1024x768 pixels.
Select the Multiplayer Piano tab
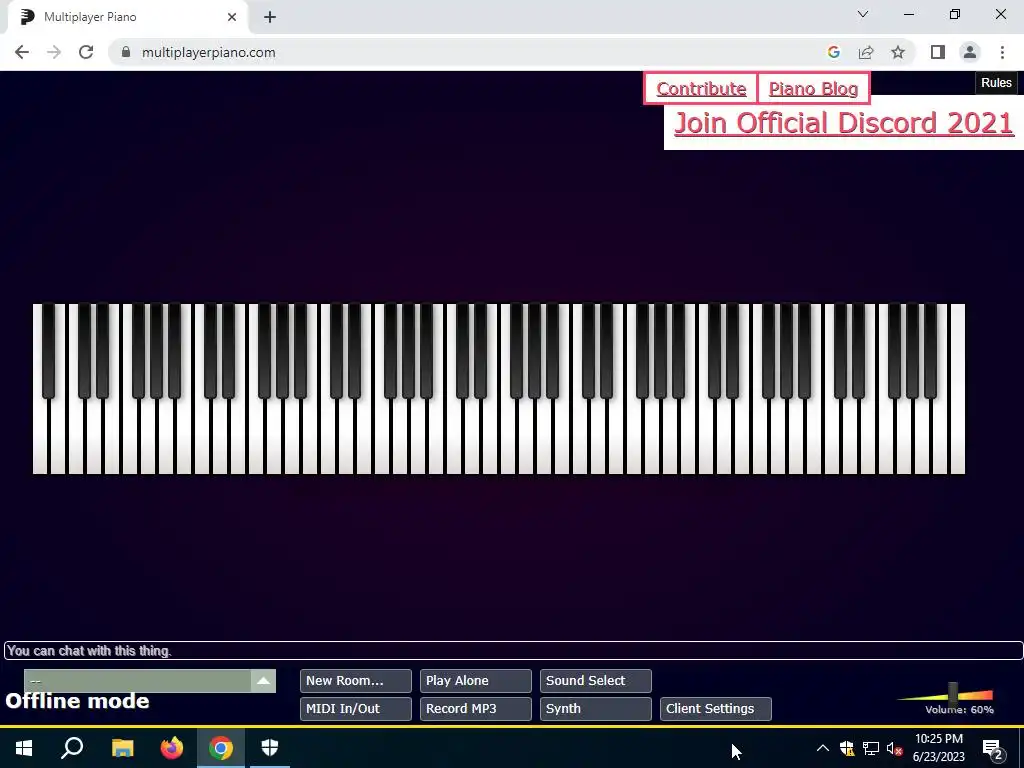coord(127,17)
